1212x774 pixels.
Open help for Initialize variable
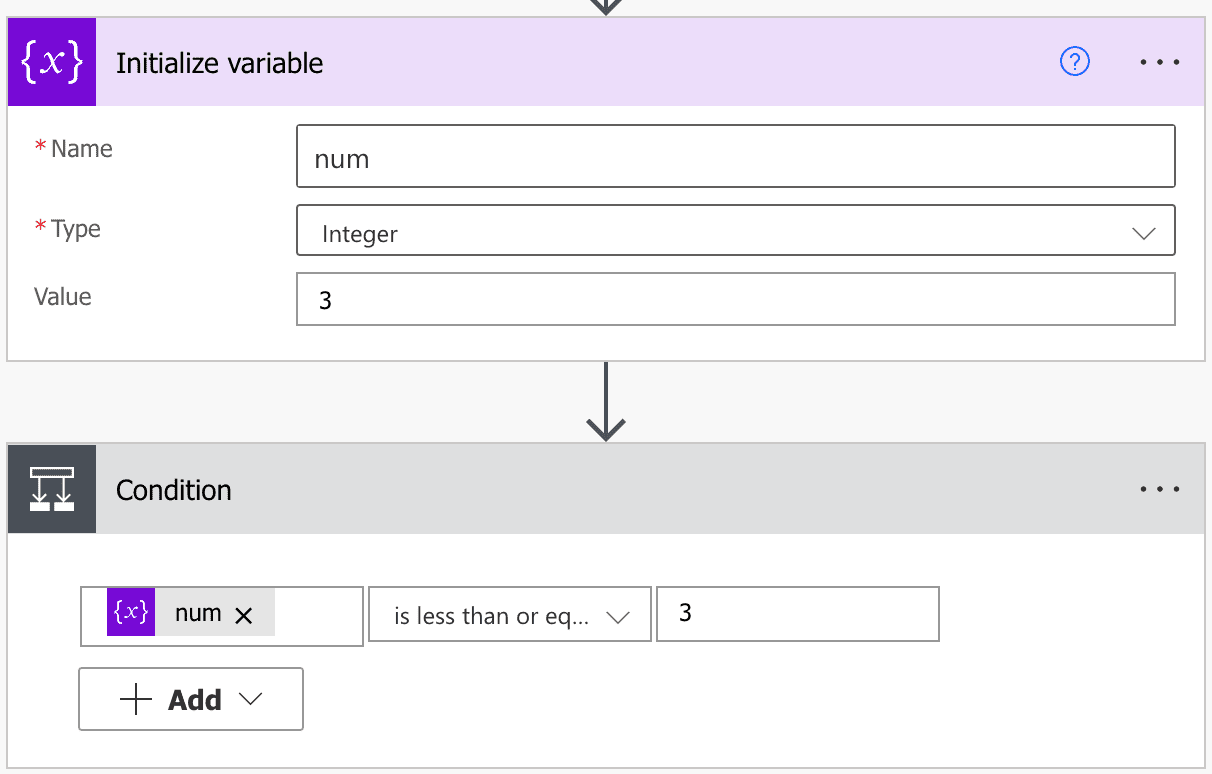point(1074,61)
